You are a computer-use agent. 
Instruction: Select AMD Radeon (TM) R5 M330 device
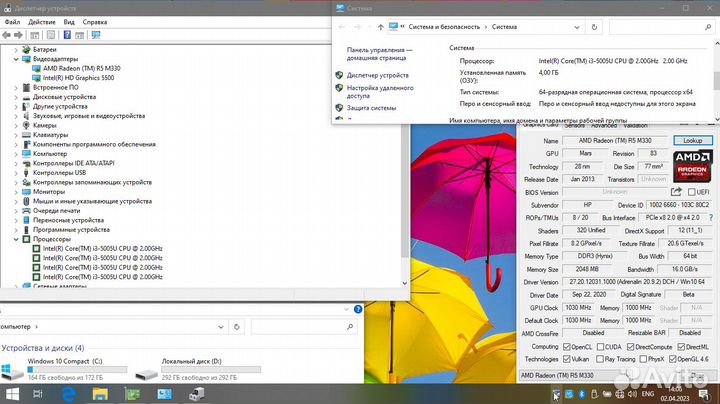click(x=81, y=68)
